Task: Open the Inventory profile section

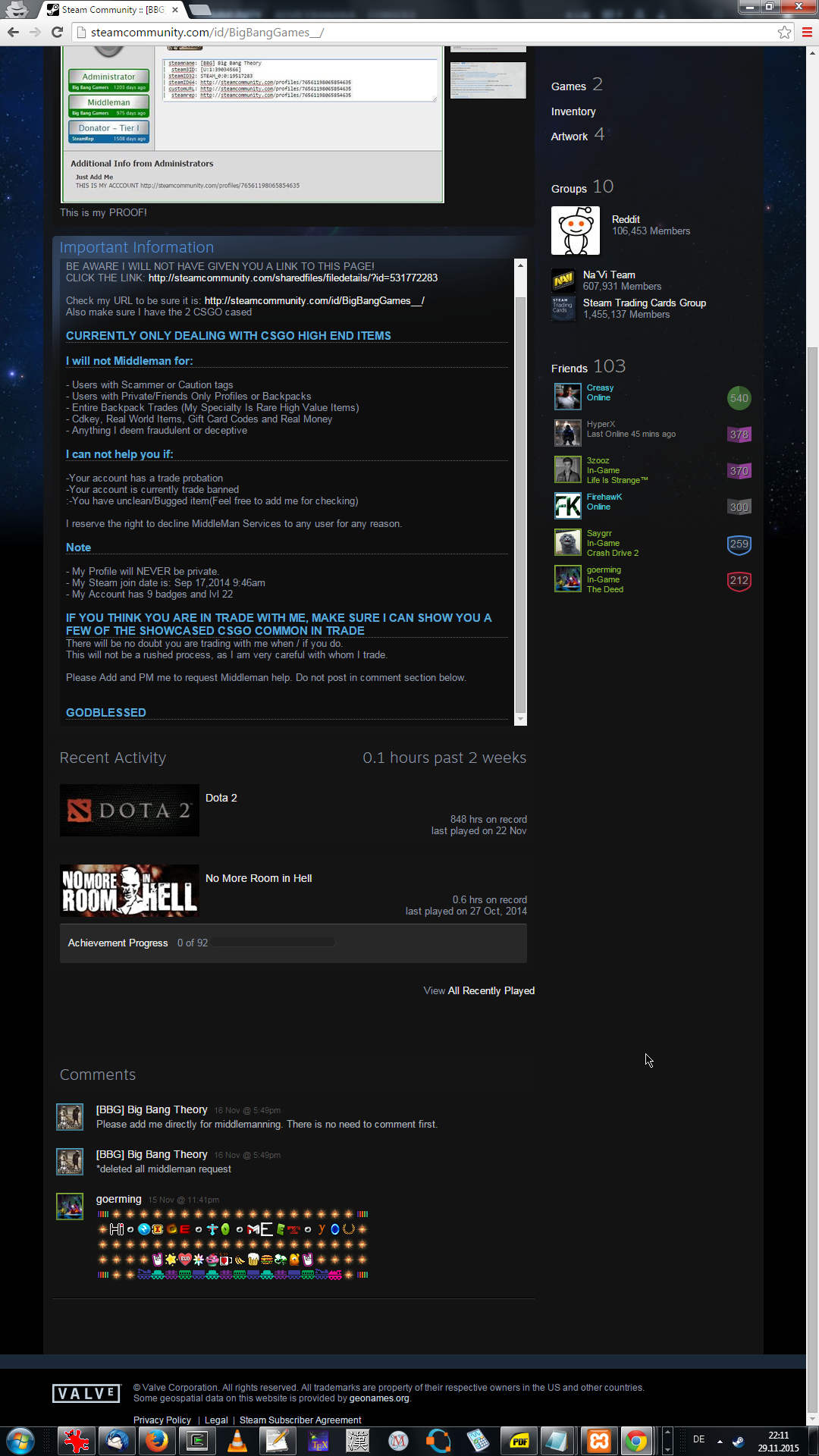Action: coord(573,111)
